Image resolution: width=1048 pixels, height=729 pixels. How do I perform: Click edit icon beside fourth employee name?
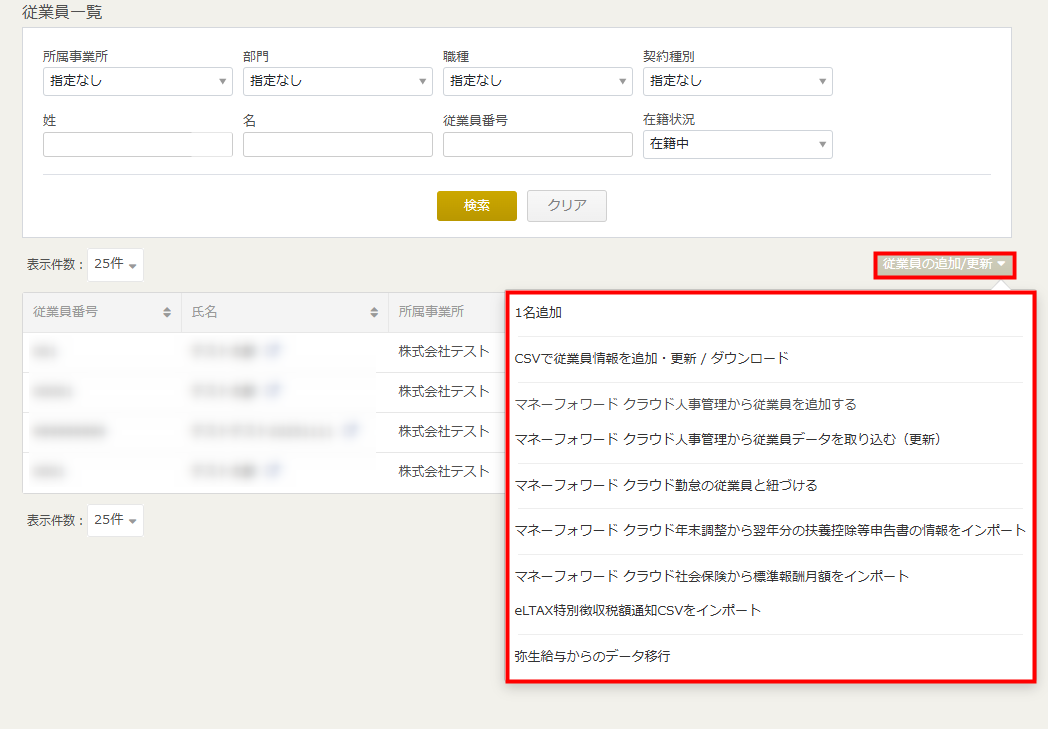(273, 470)
